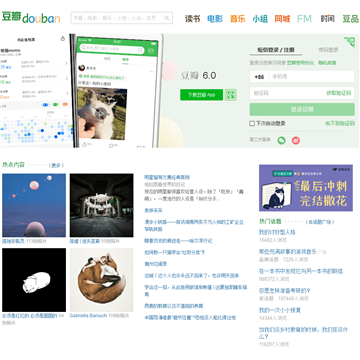
Task: Click the 登录豆瓣 button
Action: click(x=302, y=109)
